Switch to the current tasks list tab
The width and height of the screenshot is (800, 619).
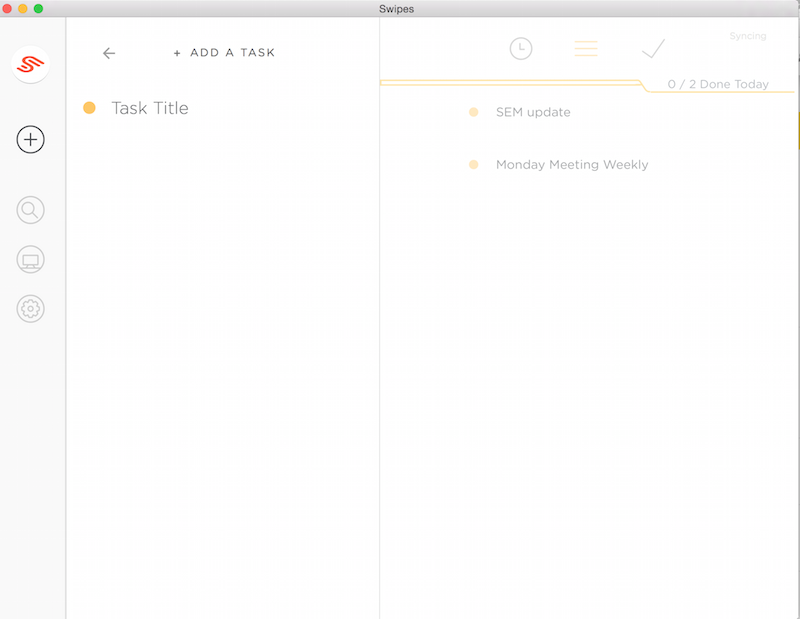point(586,48)
